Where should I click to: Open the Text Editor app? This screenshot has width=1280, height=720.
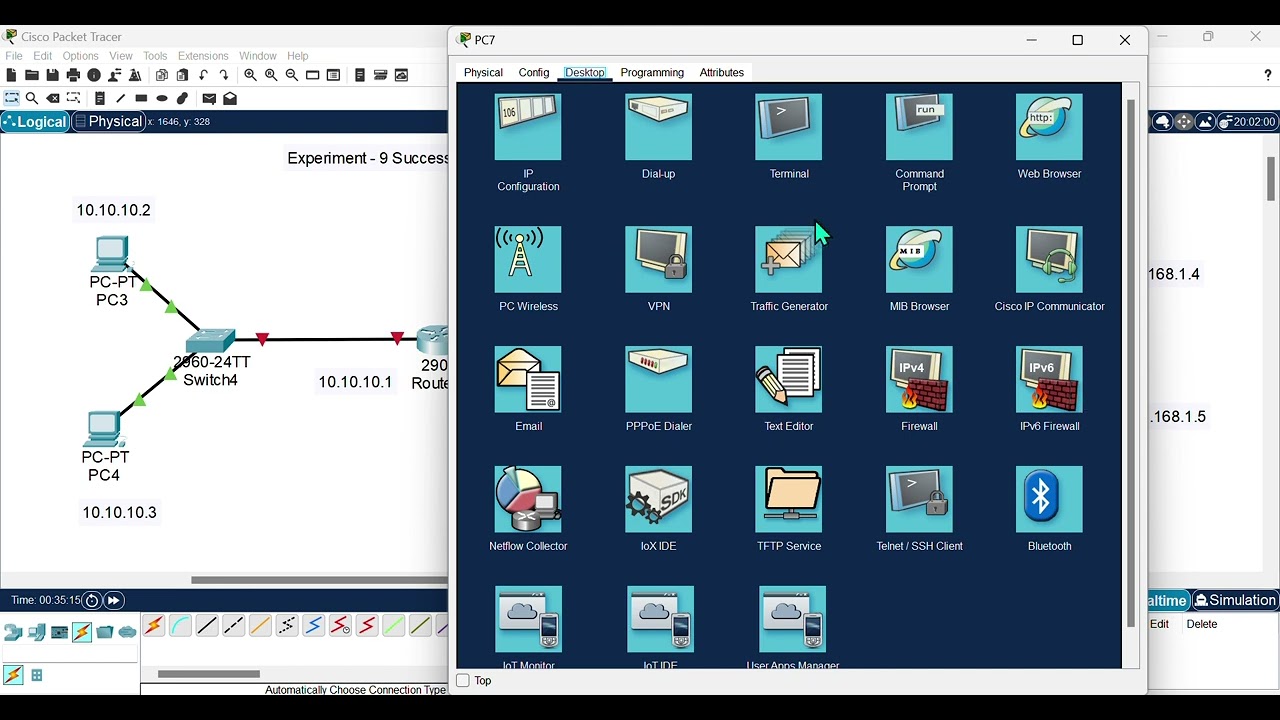click(x=789, y=379)
